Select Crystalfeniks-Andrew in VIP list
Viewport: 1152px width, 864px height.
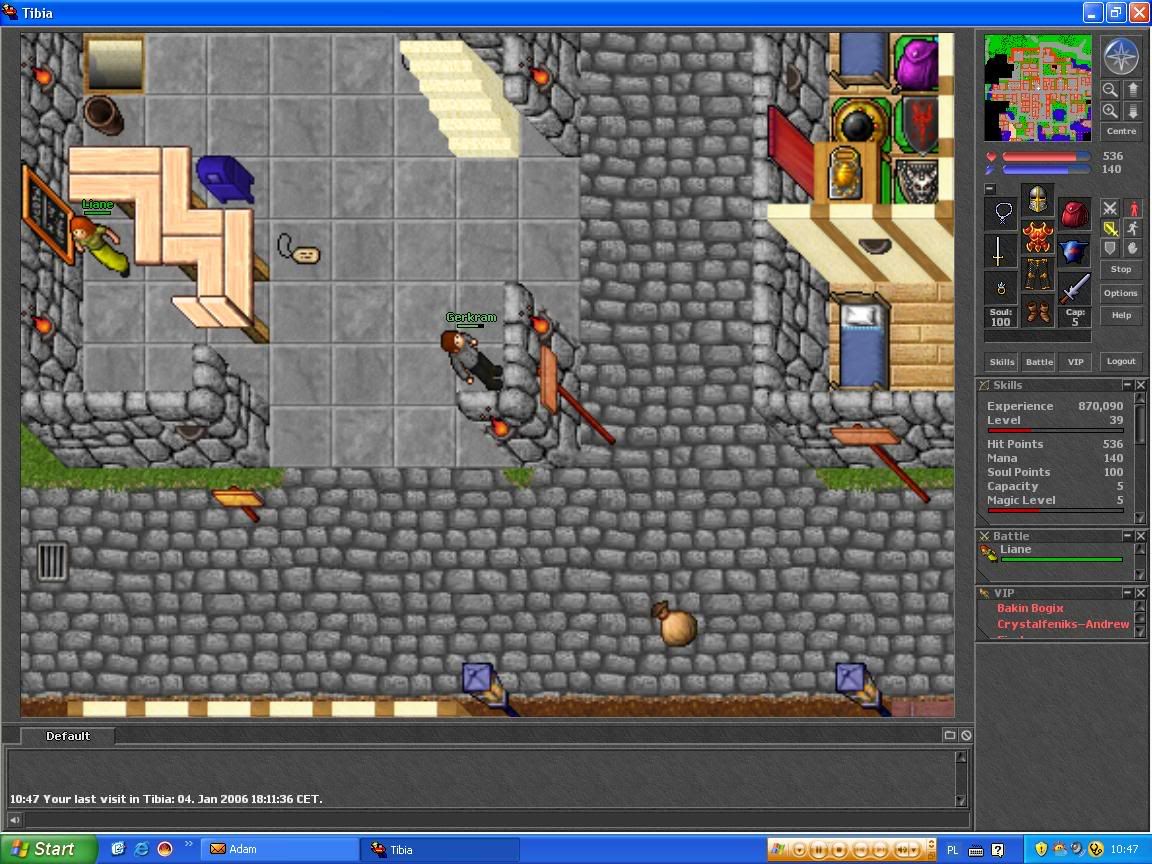1063,624
